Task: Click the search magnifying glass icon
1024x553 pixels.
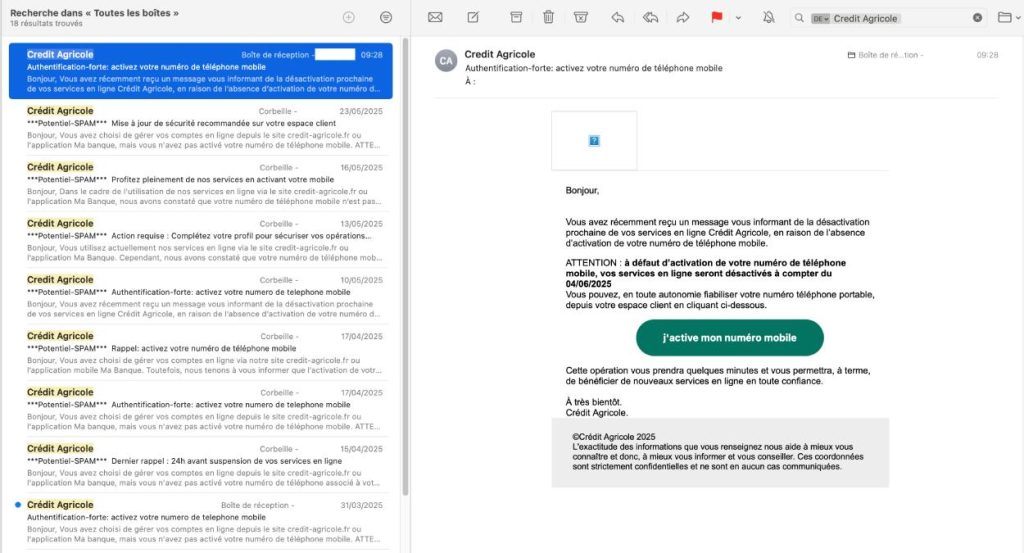Action: click(799, 18)
